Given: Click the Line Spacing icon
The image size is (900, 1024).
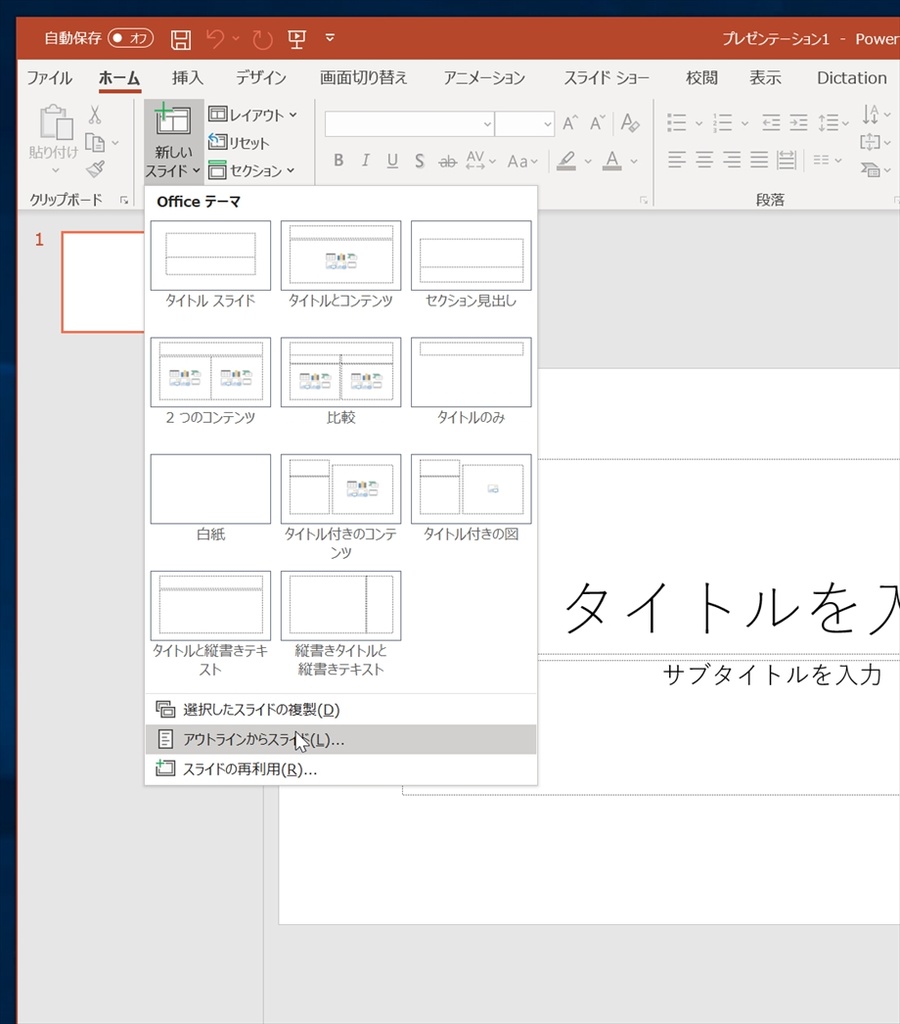Looking at the screenshot, I should point(829,122).
